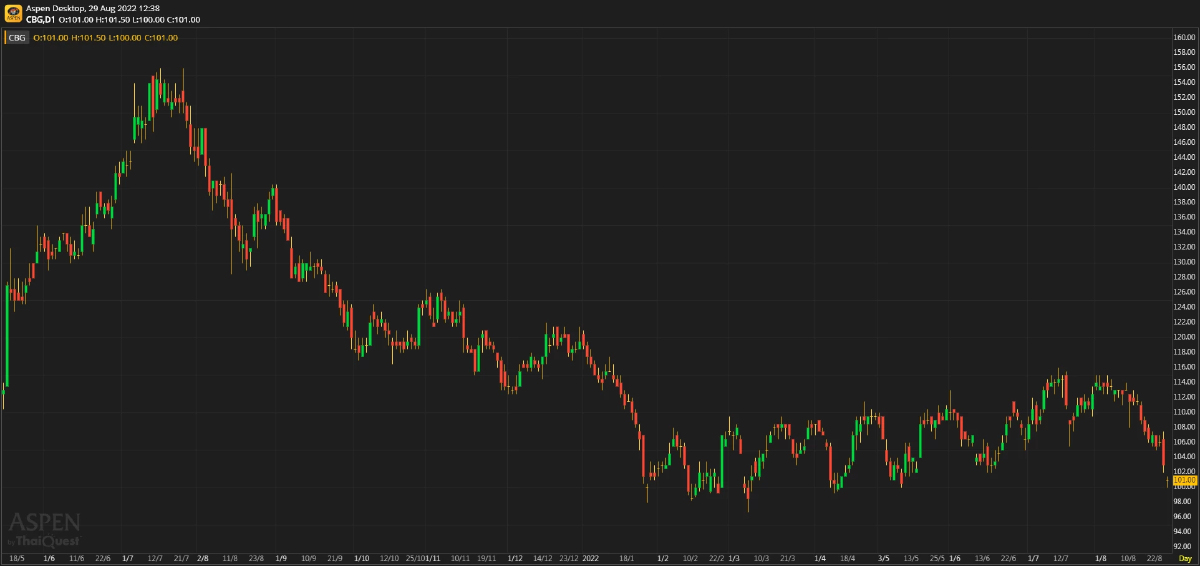The image size is (1200, 566).
Task: Click the 22/8 date axis label
Action: [x=1153, y=559]
